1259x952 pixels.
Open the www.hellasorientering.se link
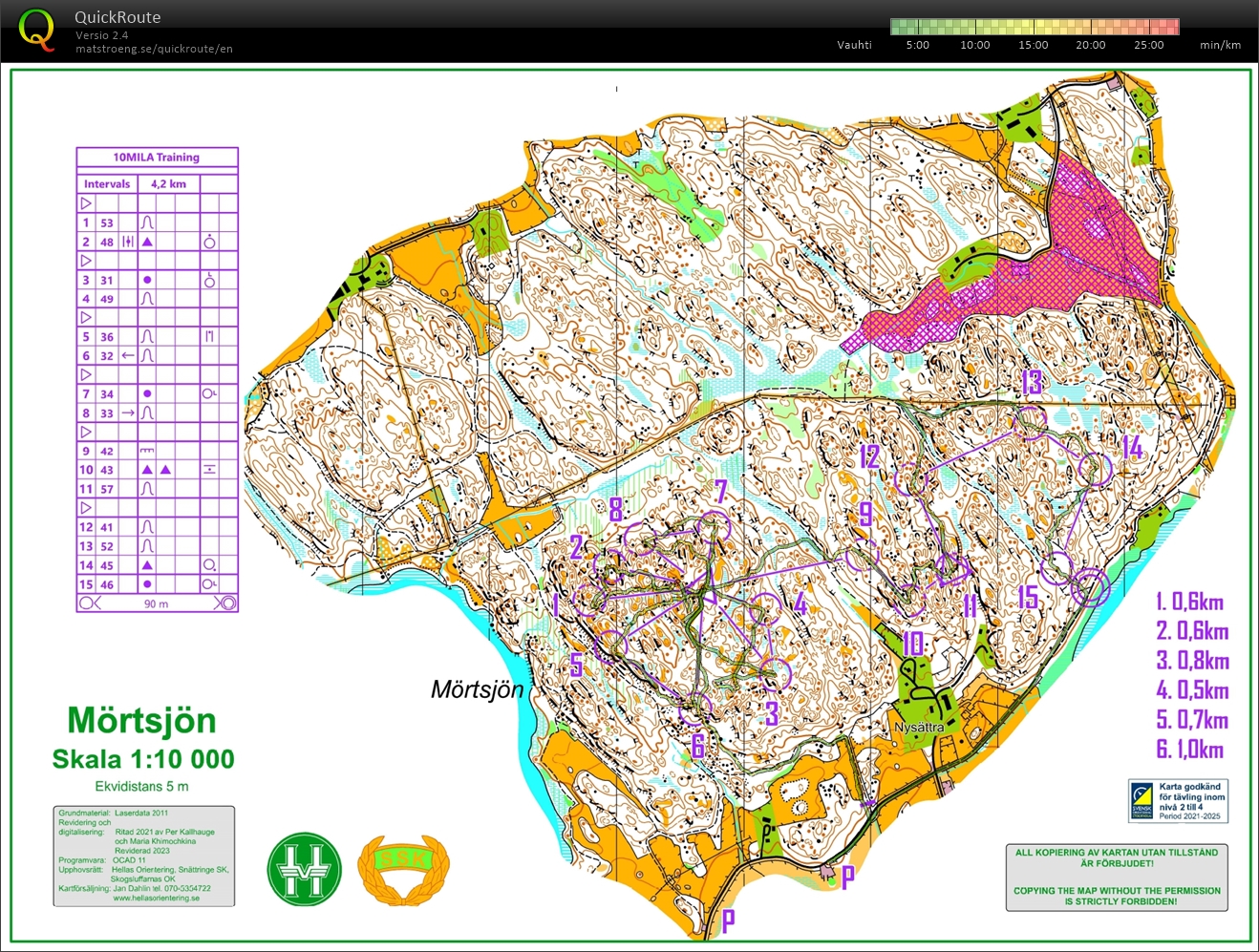point(156,898)
